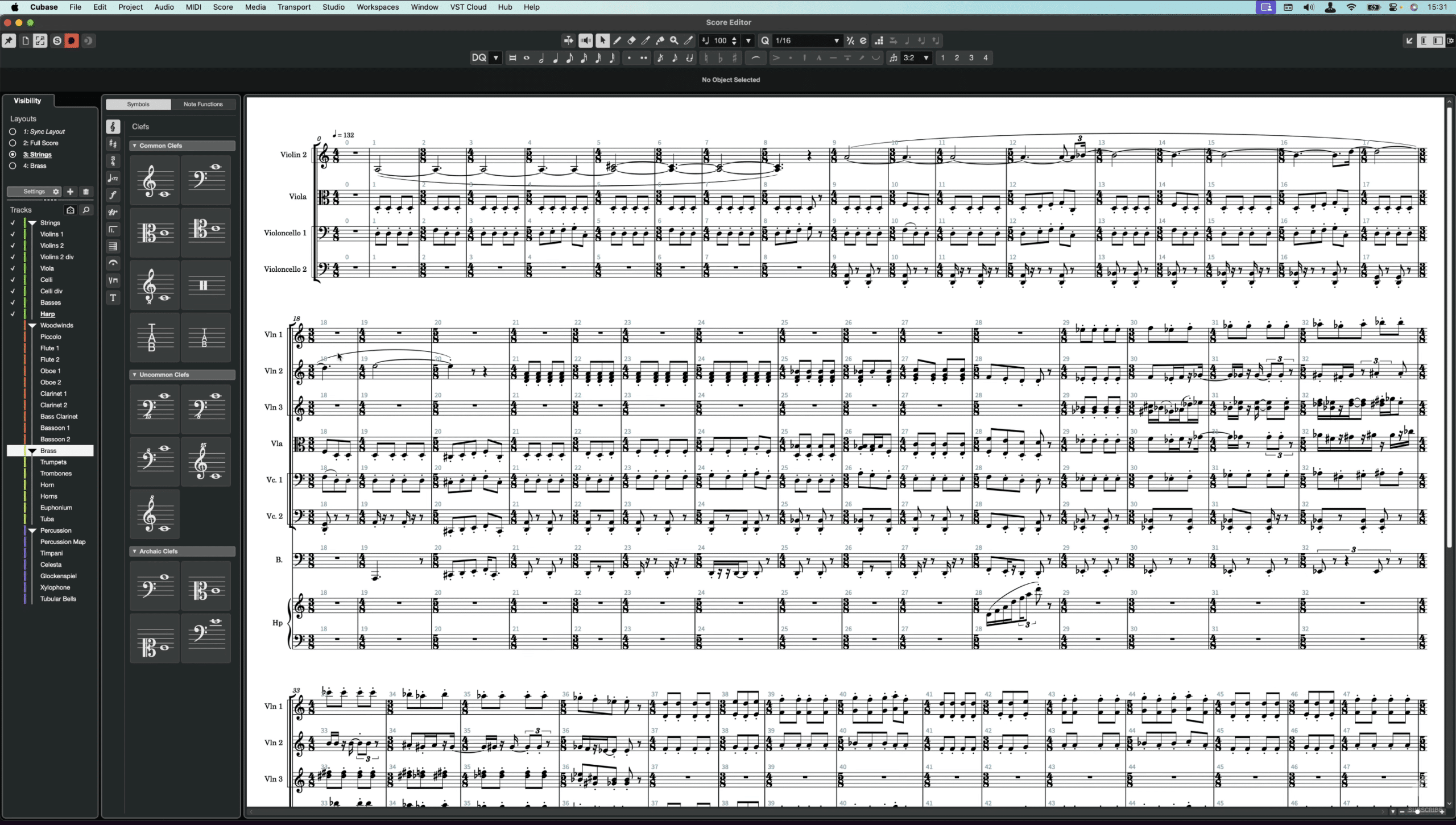This screenshot has height=825, width=1456.
Task: Select the 4: Brass layout radio
Action: coord(13,166)
